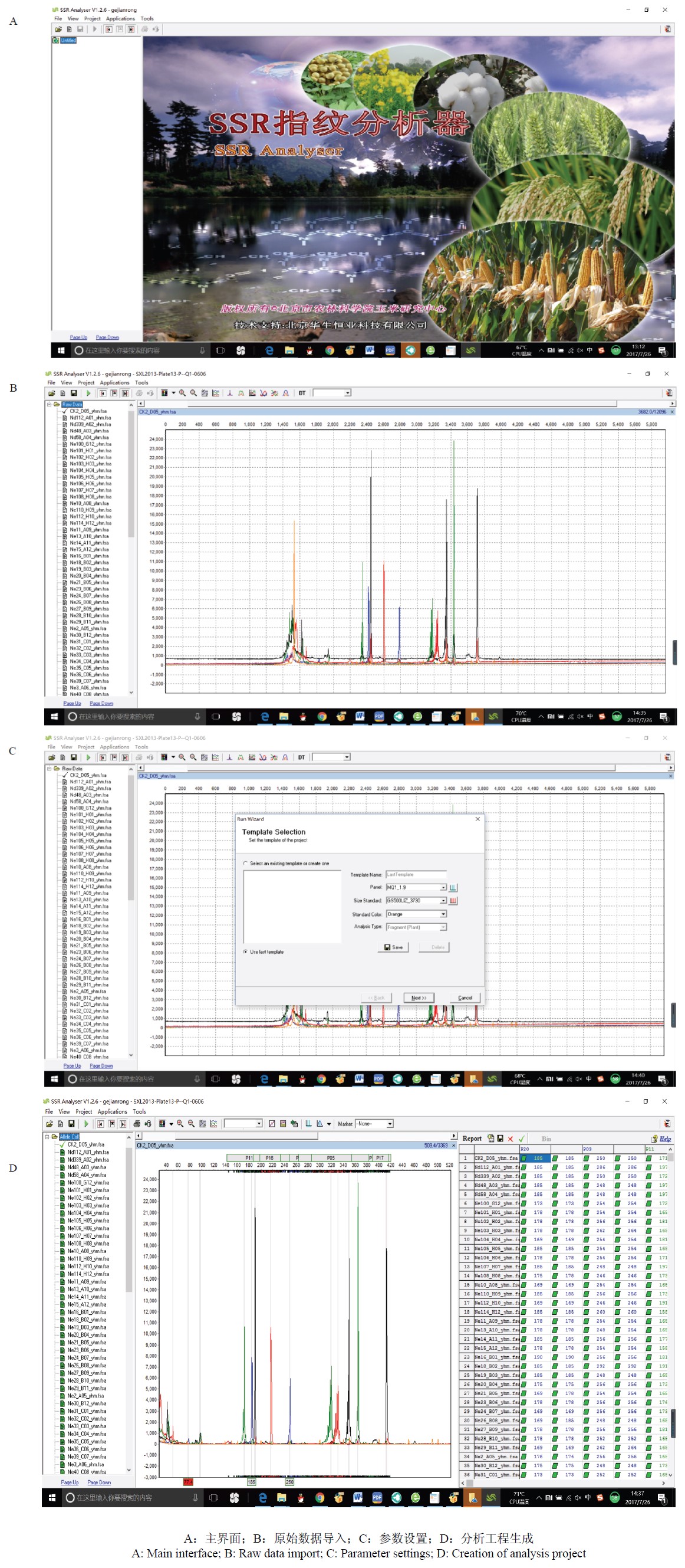Click the save icon in the Report panel header

(x=499, y=1137)
